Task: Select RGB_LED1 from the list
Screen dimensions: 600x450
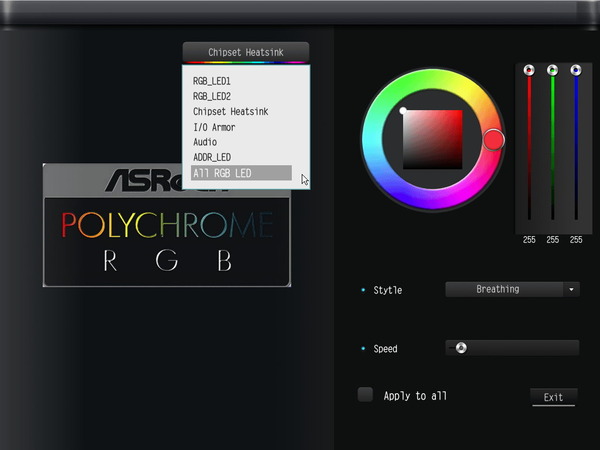Action: point(212,82)
